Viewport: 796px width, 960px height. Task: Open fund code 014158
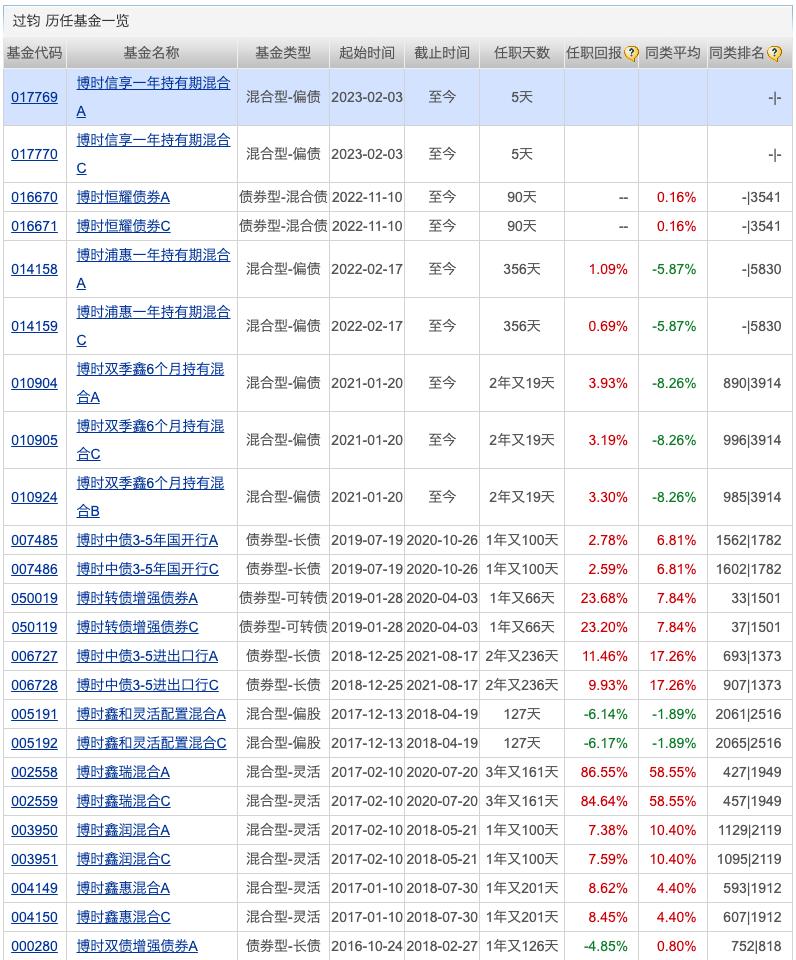click(x=34, y=269)
